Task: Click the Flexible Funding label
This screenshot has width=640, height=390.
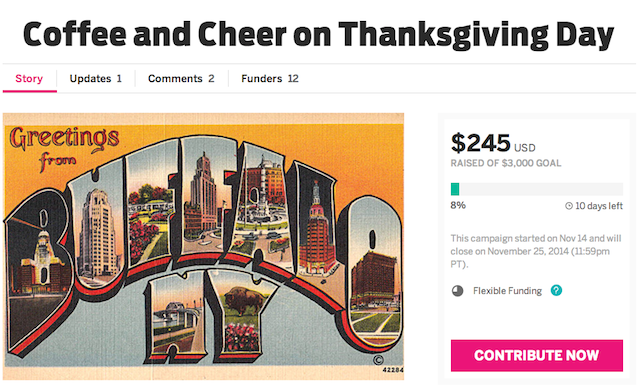Action: click(x=507, y=291)
